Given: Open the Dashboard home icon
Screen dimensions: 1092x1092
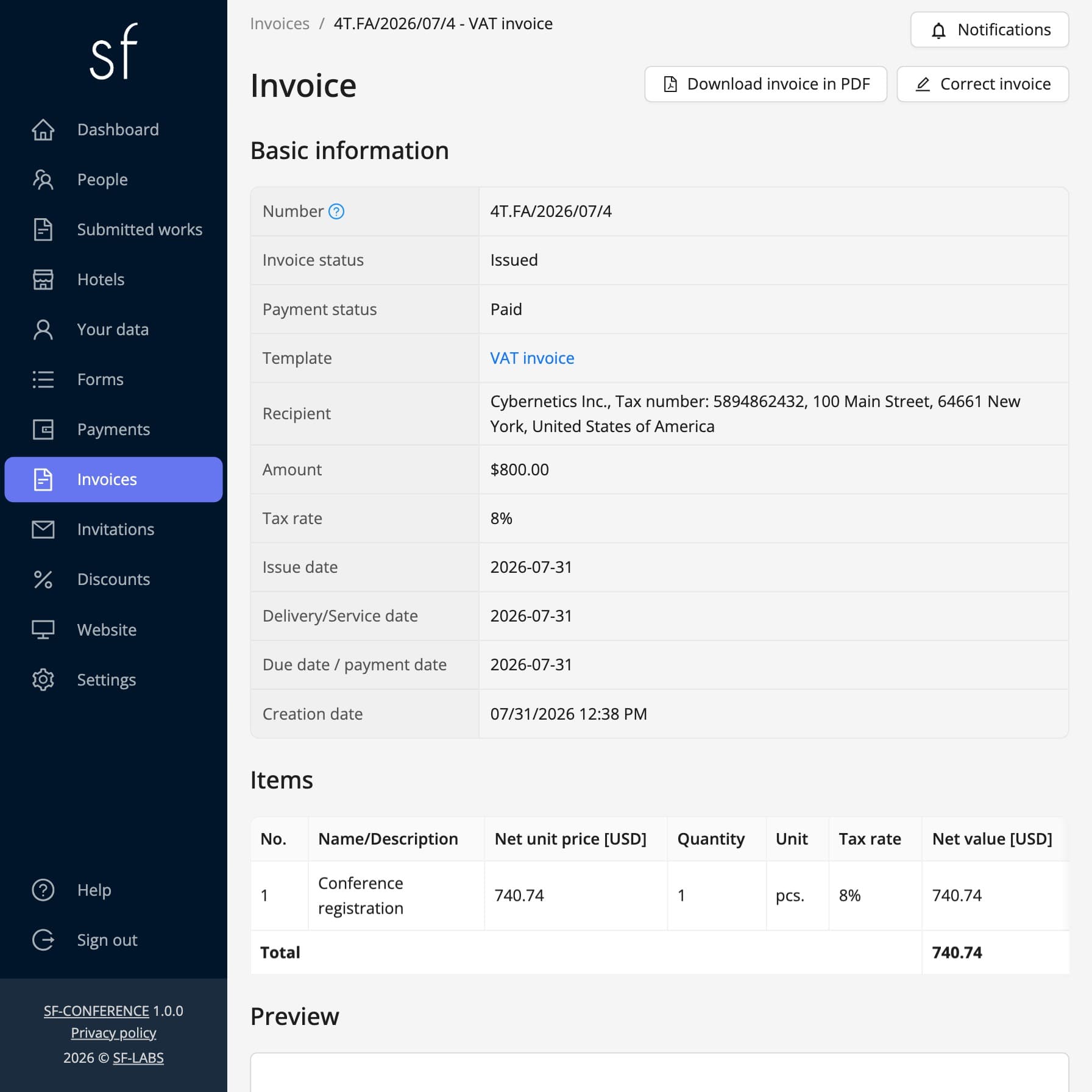Looking at the screenshot, I should (43, 130).
